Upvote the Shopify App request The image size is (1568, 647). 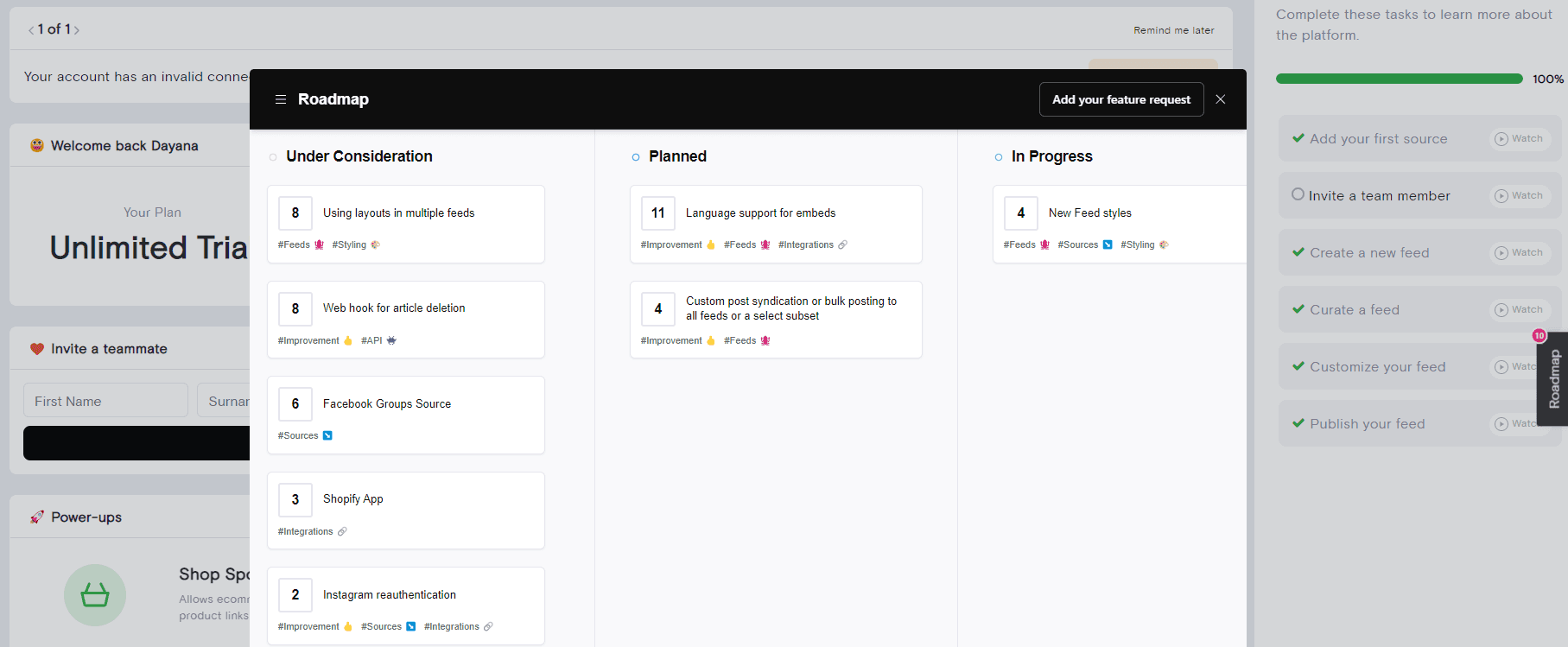[x=295, y=499]
